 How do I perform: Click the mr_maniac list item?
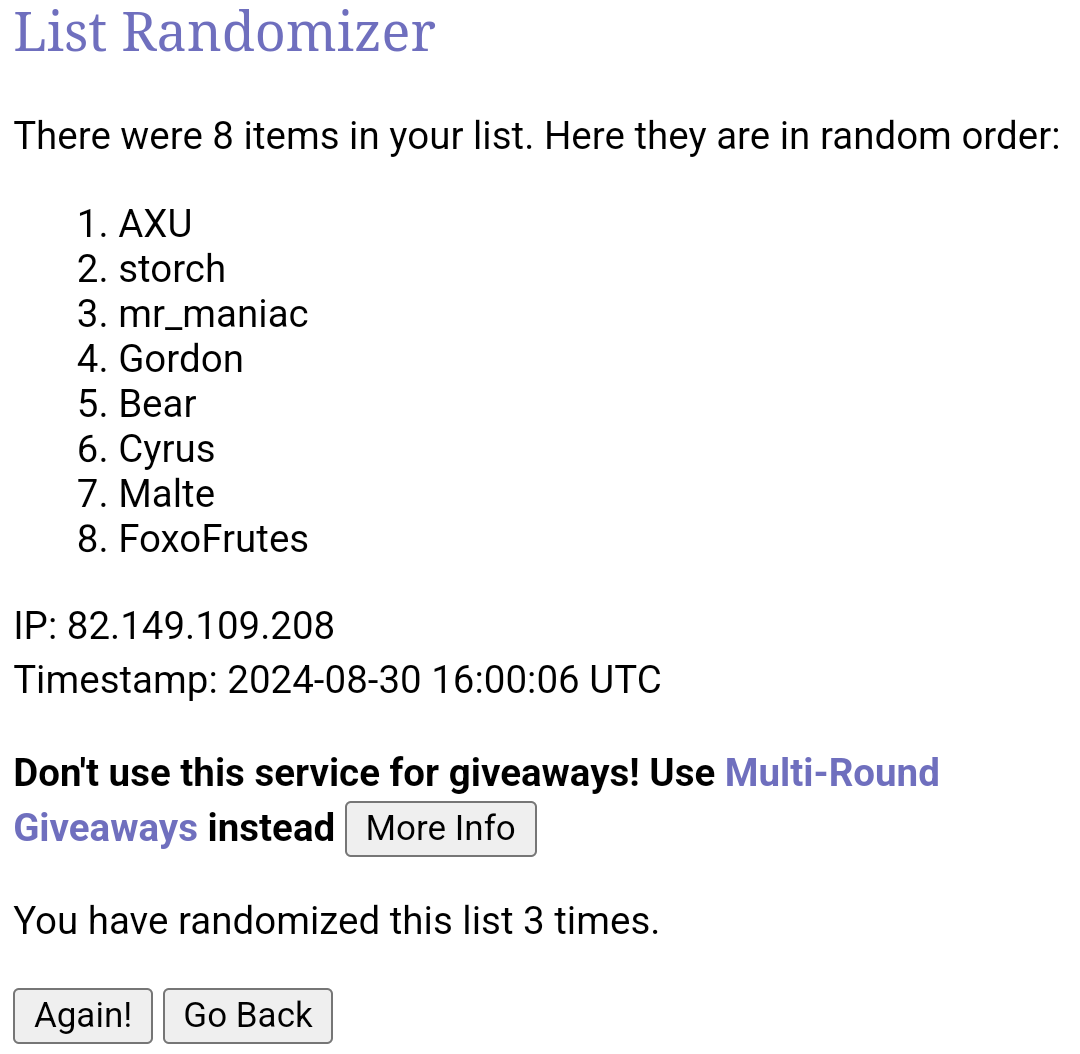pos(213,314)
